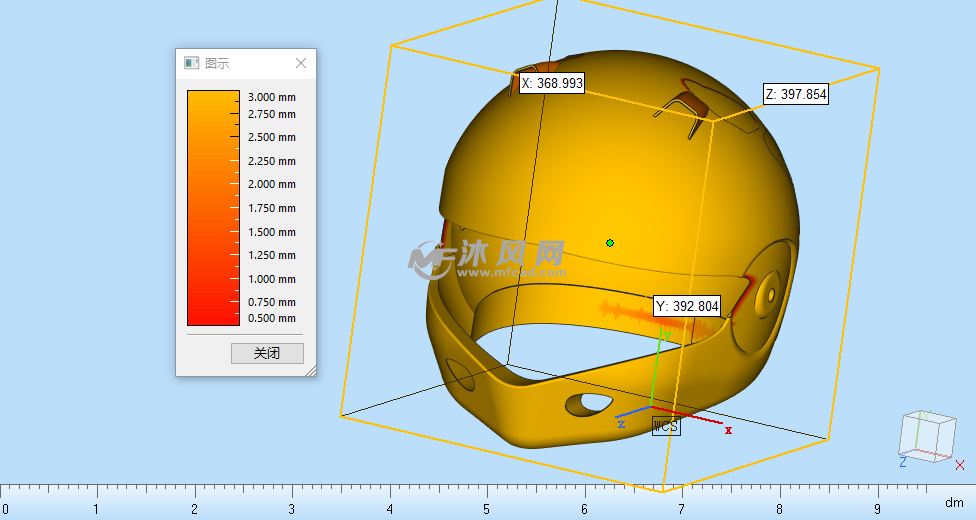The image size is (976, 520).
Task: Click the 1.750 mm legend value
Action: tap(272, 208)
